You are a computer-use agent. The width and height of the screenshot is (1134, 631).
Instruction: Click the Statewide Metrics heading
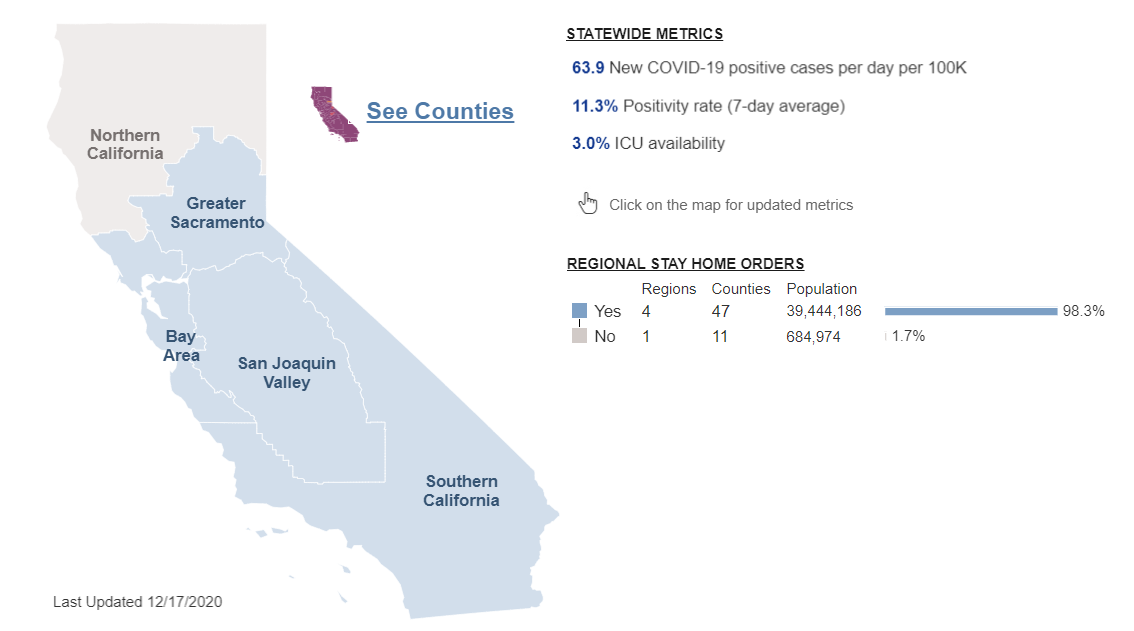(644, 33)
